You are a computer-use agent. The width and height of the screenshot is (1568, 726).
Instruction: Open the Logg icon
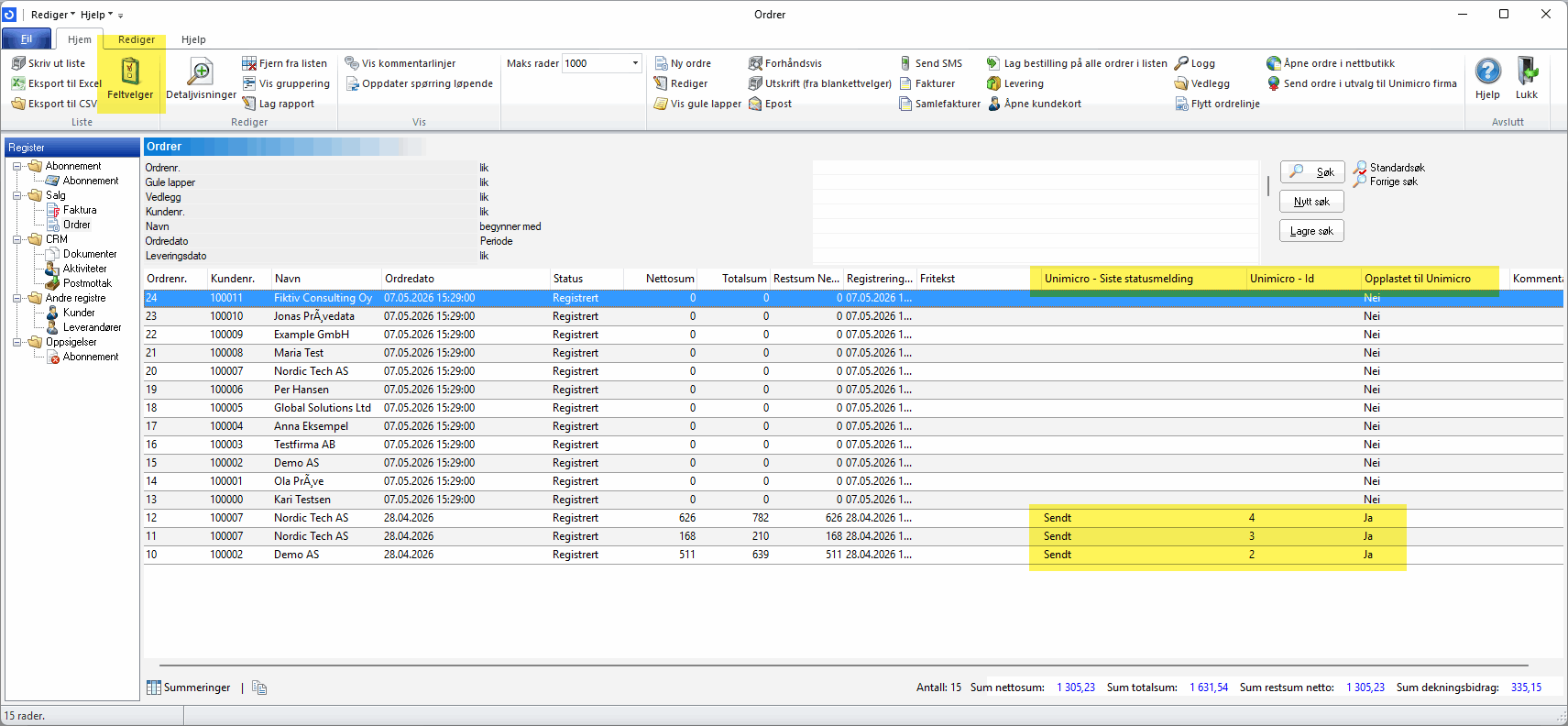click(x=1182, y=63)
